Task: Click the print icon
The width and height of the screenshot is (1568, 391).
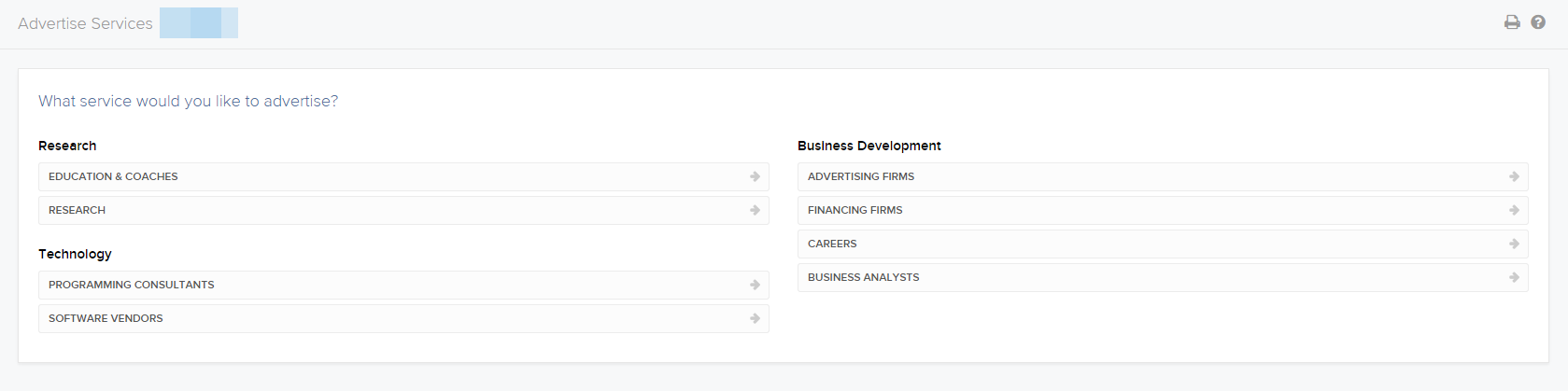Action: tap(1512, 22)
